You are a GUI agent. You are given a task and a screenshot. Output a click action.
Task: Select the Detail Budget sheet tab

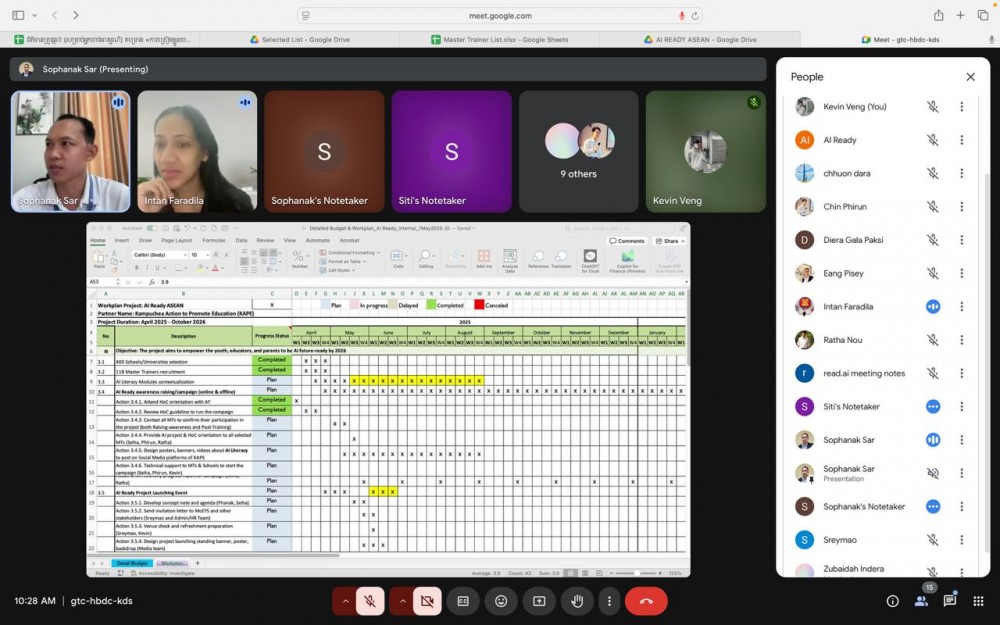[132, 563]
